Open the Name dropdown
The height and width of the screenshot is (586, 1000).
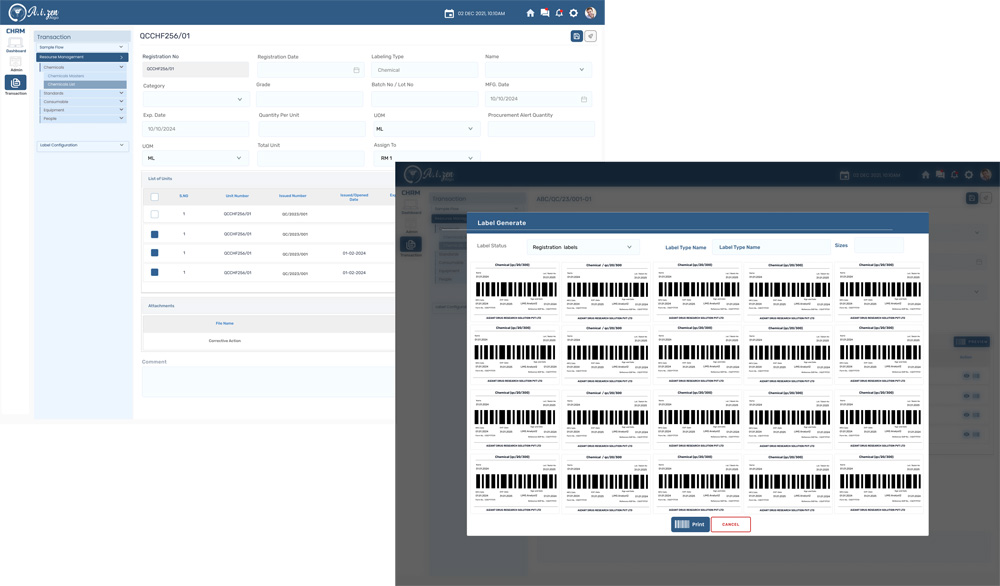pos(538,70)
